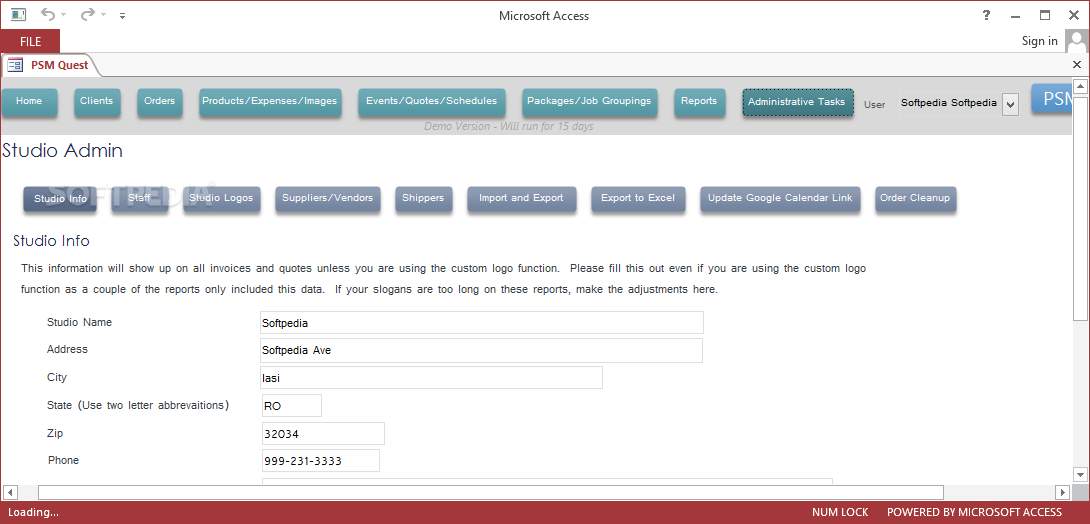This screenshot has height=524, width=1090.
Task: Click the horizontal scrollbar right arrow
Action: click(x=1061, y=492)
